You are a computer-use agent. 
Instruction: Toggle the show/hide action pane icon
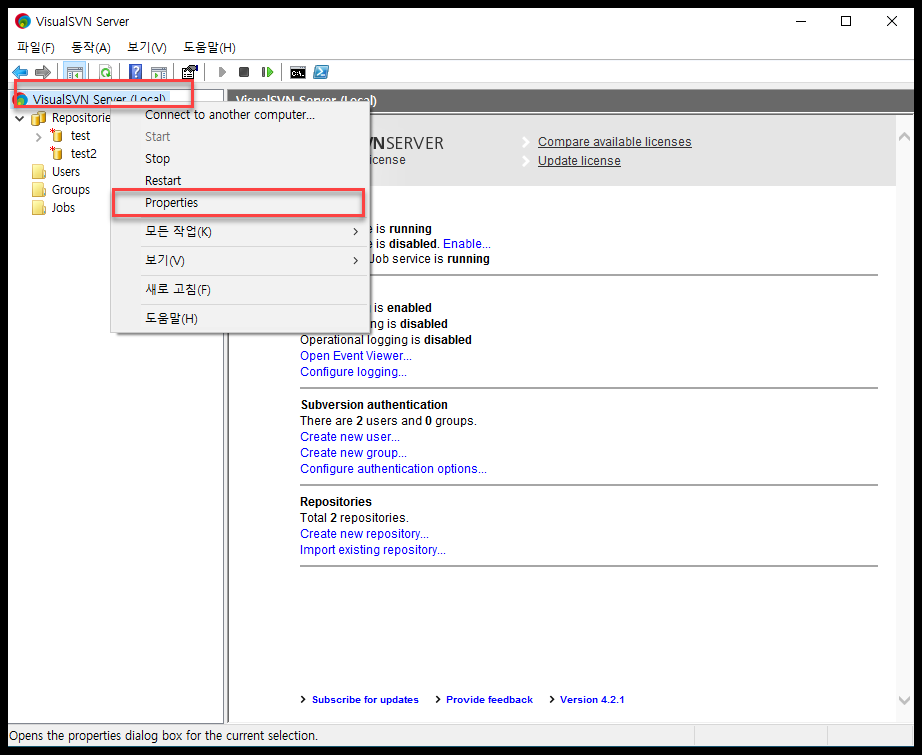click(x=159, y=72)
